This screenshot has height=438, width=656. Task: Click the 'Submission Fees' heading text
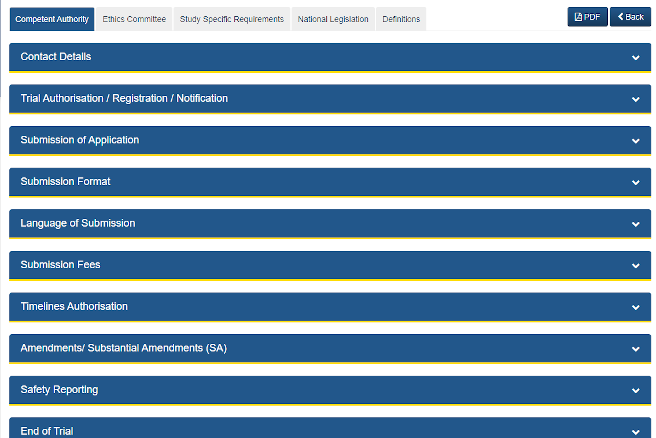point(60,264)
